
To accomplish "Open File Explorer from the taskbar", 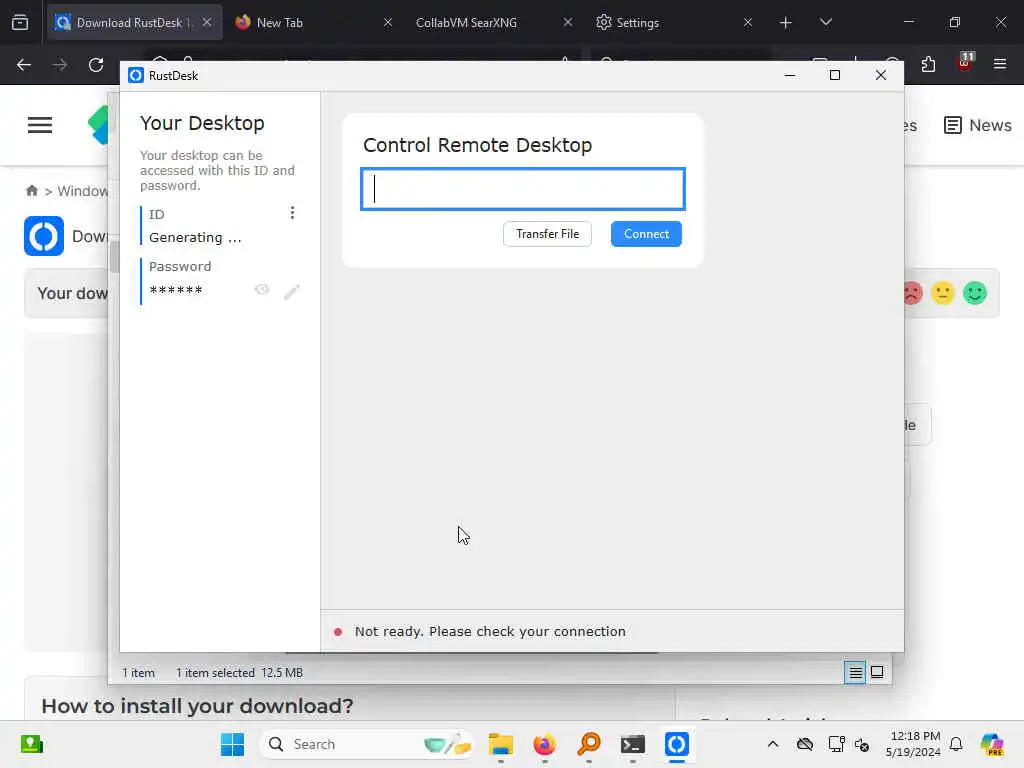I will pos(501,744).
